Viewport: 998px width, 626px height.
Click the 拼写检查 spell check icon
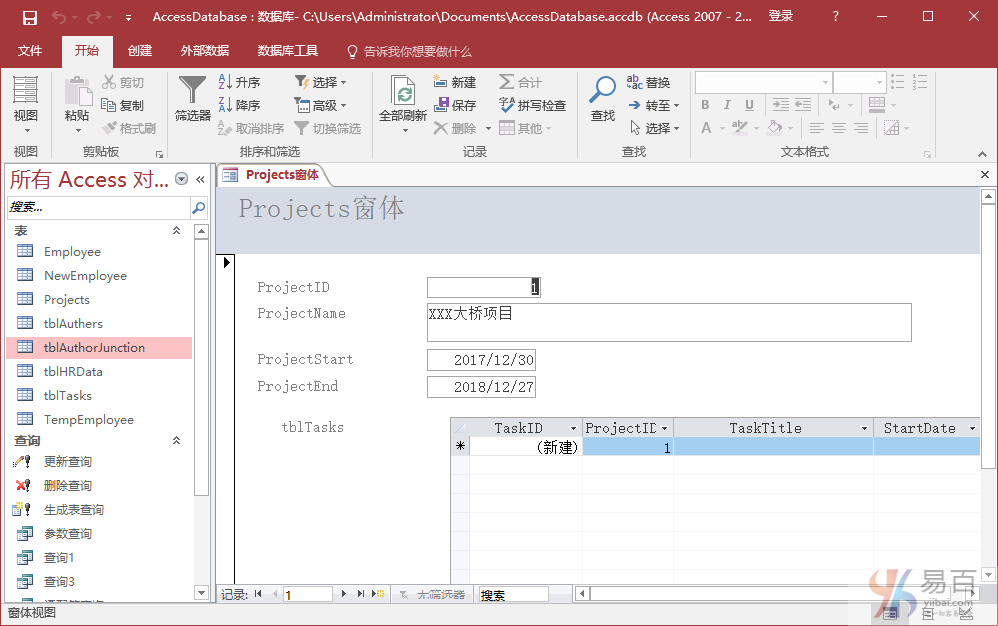[x=532, y=105]
